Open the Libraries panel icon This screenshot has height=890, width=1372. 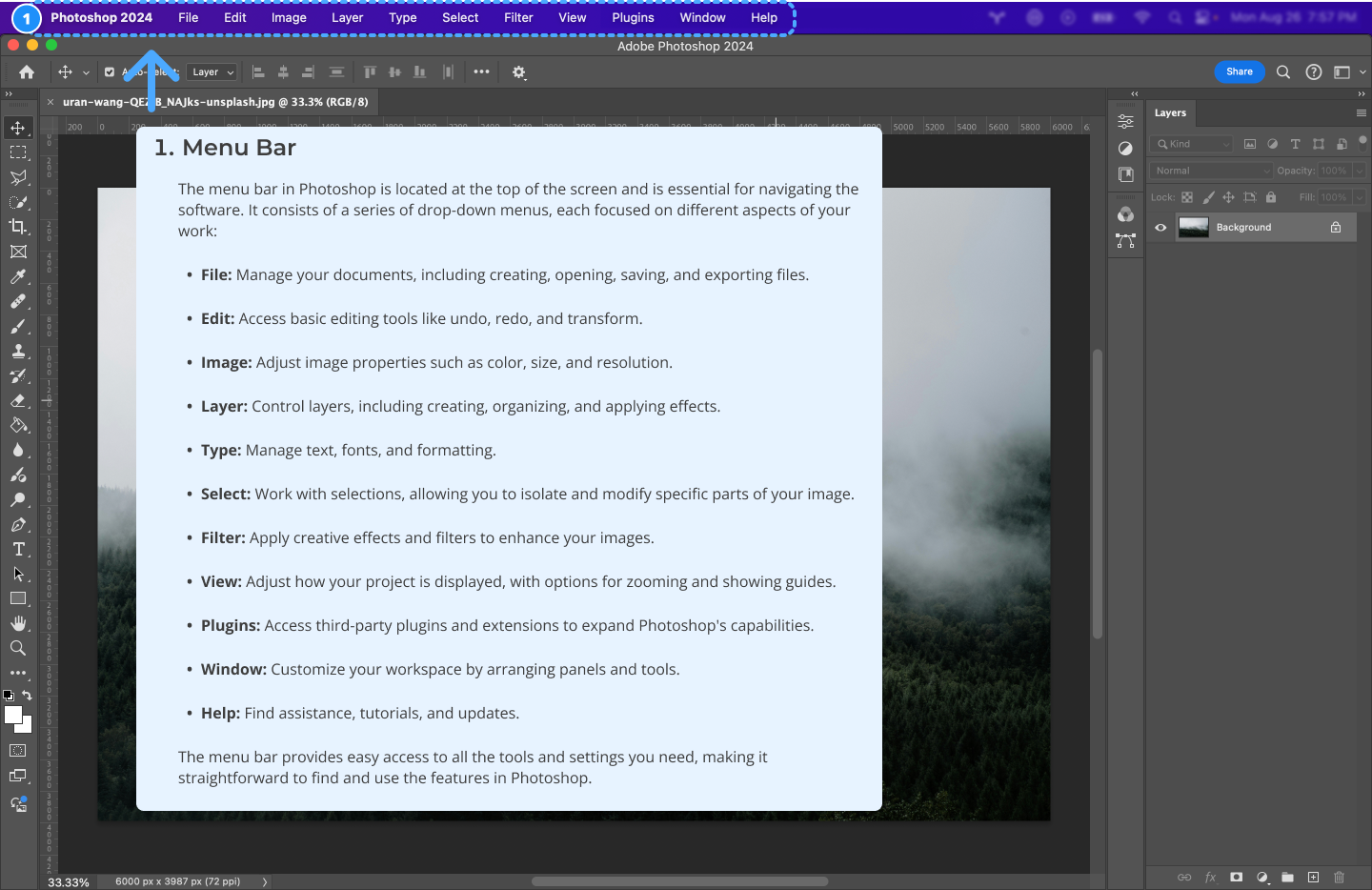(x=1125, y=175)
